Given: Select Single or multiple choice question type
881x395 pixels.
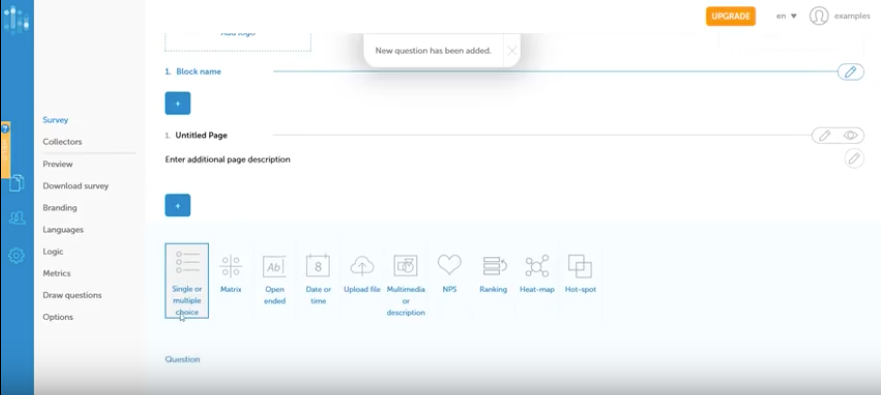Looking at the screenshot, I should [187, 280].
